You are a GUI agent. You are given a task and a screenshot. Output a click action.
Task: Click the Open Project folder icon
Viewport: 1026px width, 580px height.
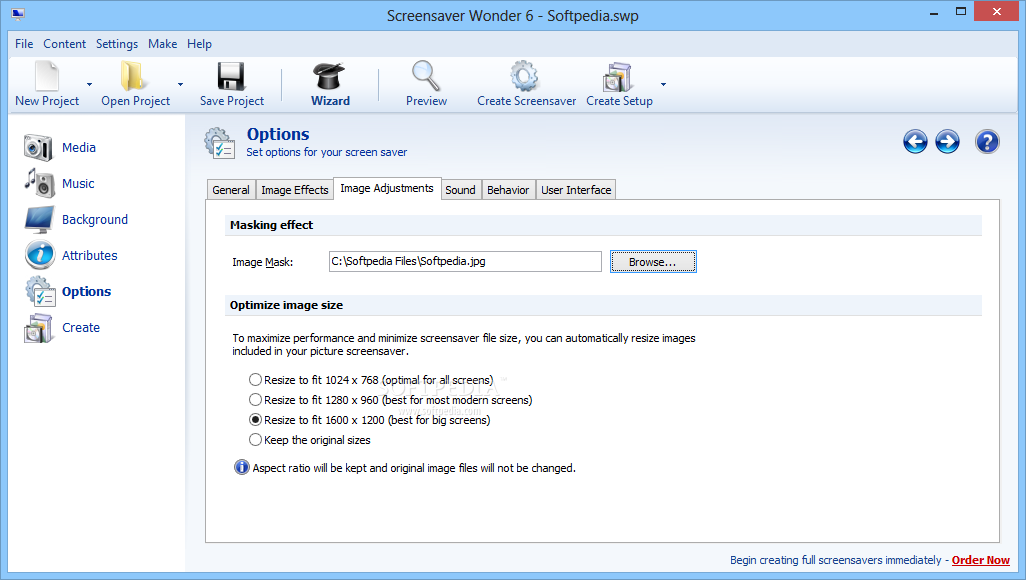click(x=133, y=76)
